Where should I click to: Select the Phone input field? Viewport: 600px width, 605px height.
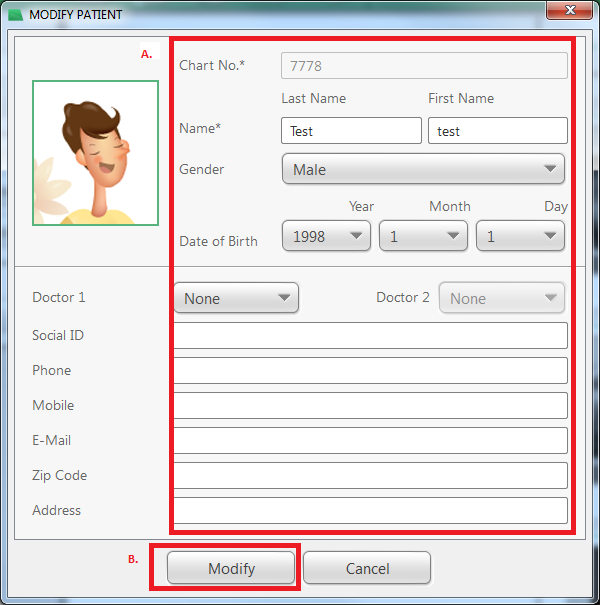click(x=370, y=371)
